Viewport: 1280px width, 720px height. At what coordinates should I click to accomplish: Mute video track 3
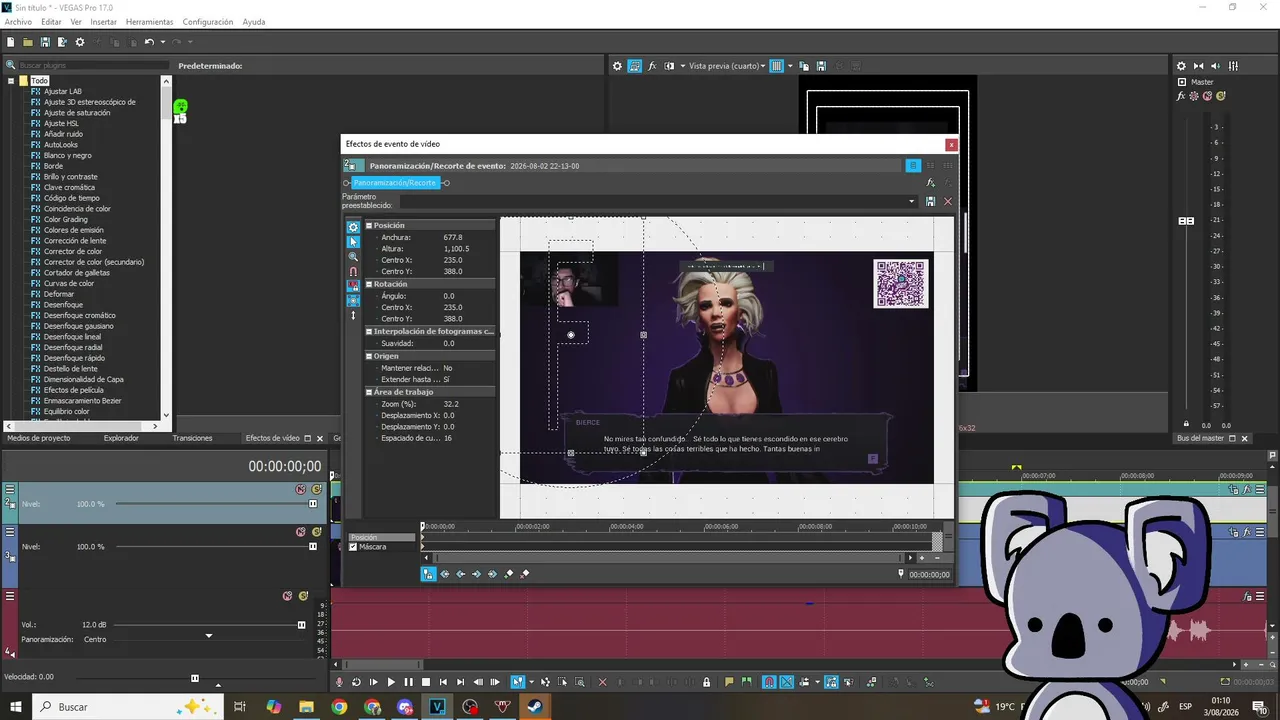pos(300,532)
